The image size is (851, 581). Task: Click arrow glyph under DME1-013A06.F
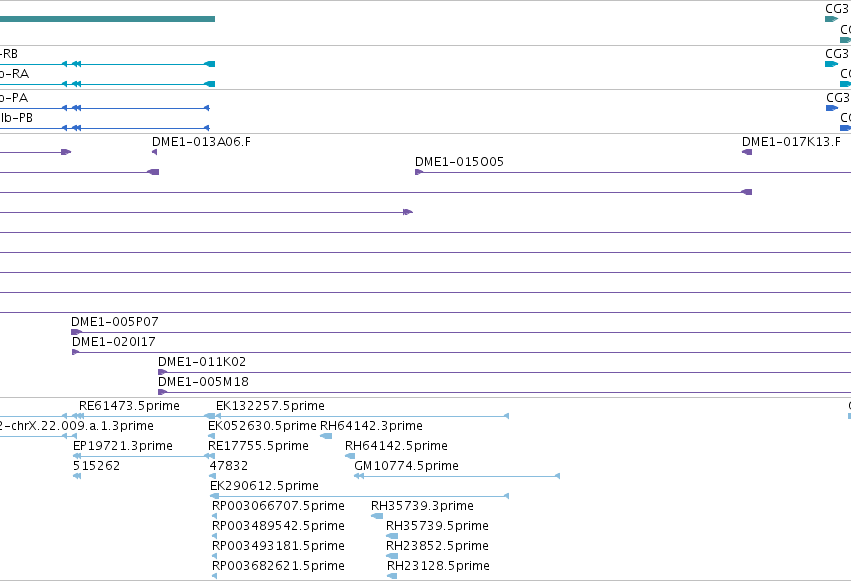pyautogui.click(x=155, y=152)
